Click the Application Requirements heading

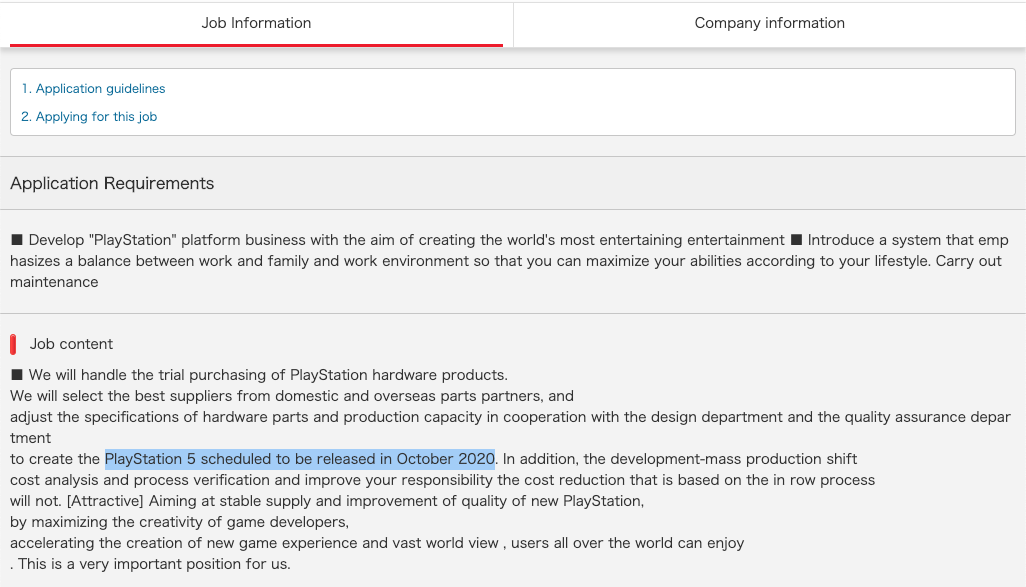(112, 183)
